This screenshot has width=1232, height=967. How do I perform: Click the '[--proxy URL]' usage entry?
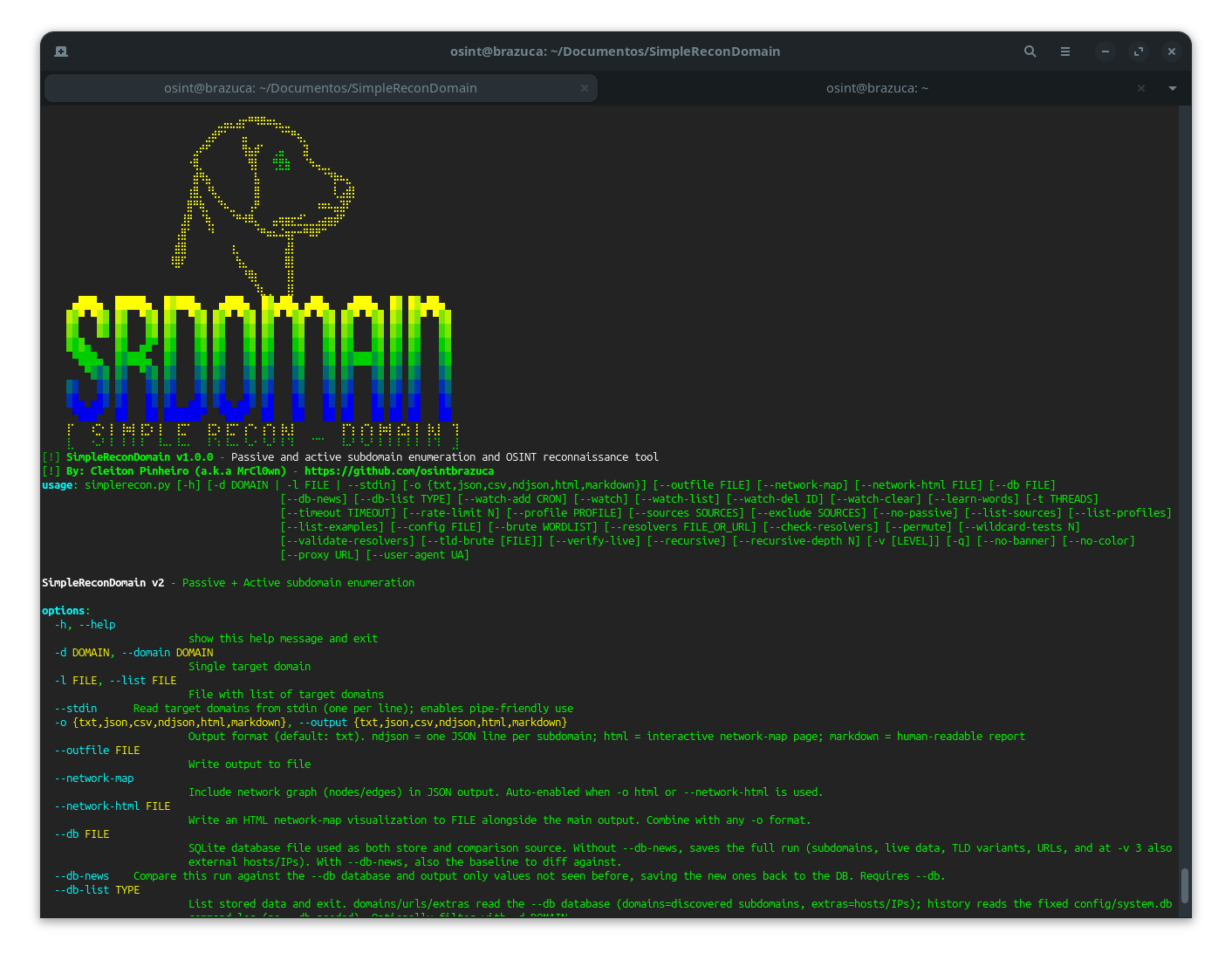[x=319, y=555]
